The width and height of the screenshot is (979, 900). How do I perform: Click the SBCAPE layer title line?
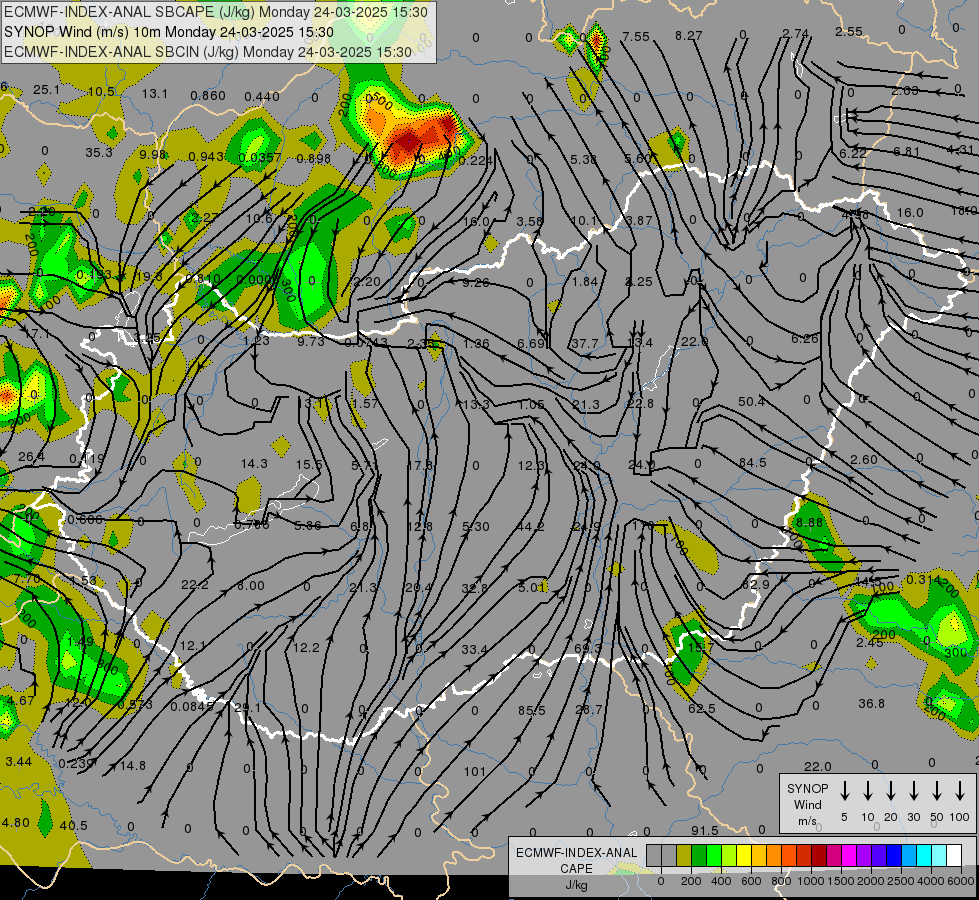(x=216, y=12)
